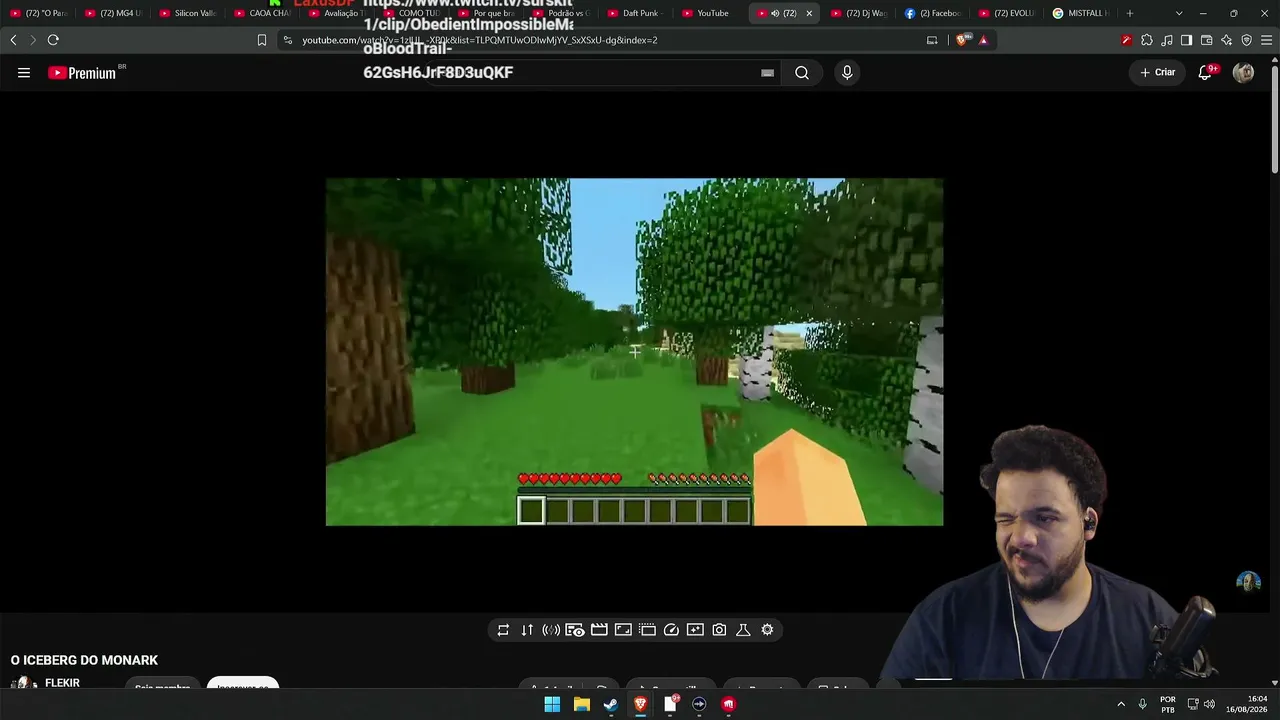Bookmark this page in the address bar

click(262, 40)
